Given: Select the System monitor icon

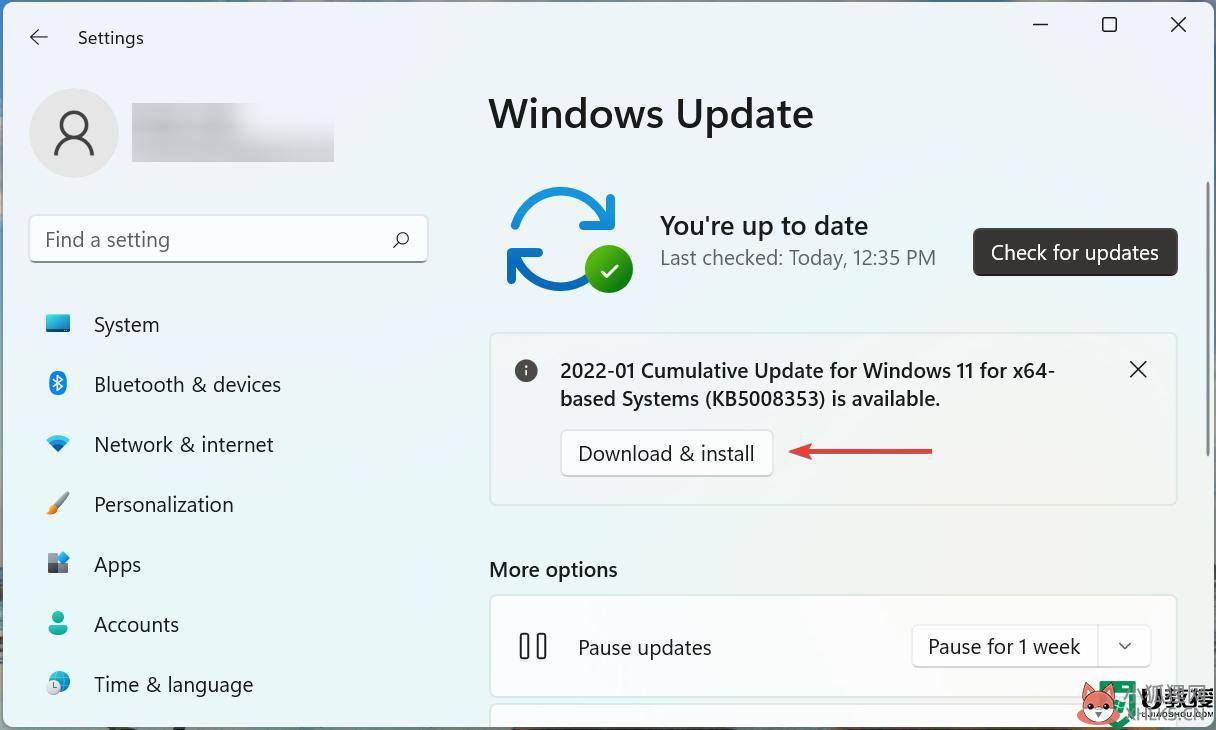Looking at the screenshot, I should pos(58,324).
